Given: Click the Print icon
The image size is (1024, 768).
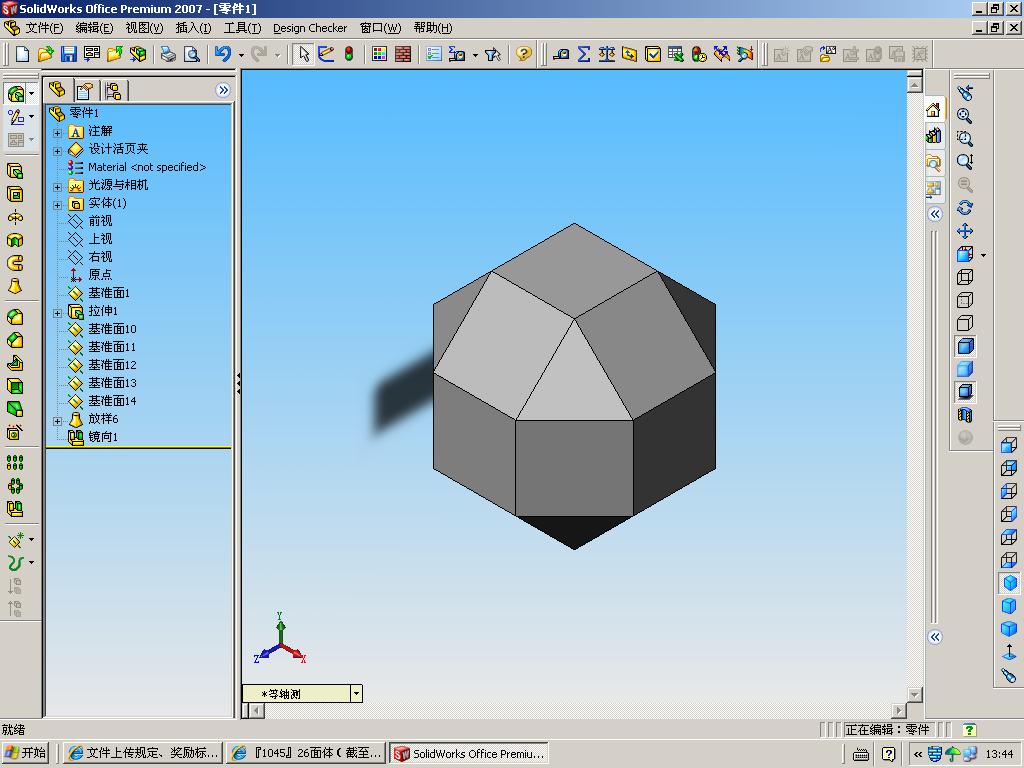Looking at the screenshot, I should (x=168, y=54).
